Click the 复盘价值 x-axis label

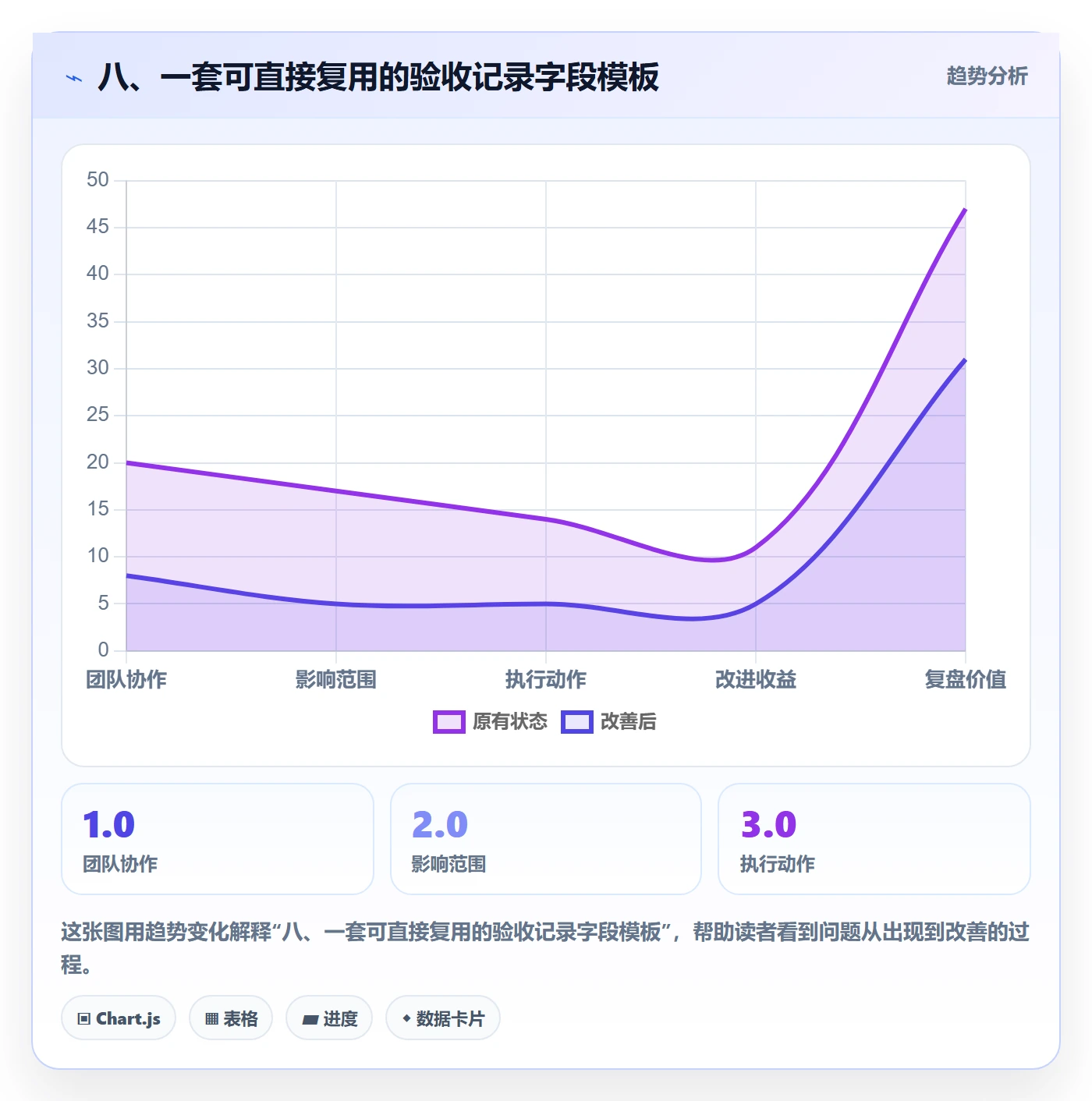[x=966, y=679]
